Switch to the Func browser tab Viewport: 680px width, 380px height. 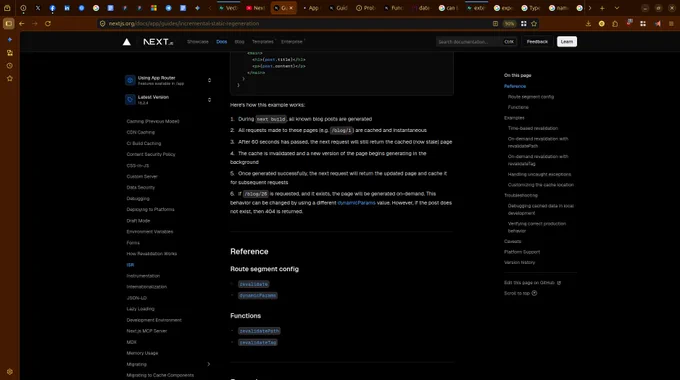click(393, 8)
